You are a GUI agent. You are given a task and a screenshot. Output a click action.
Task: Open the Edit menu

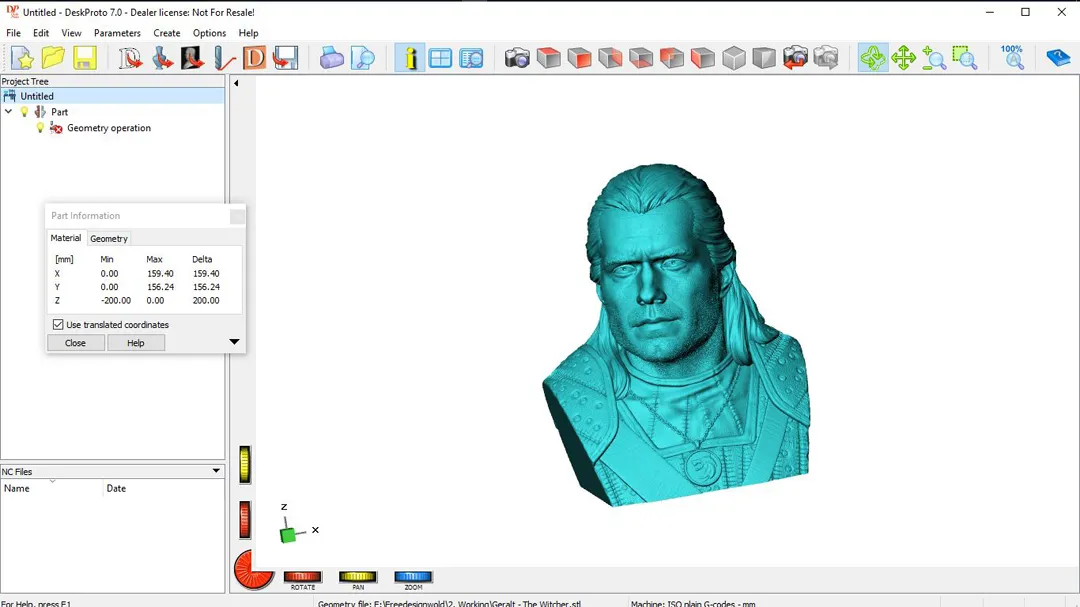point(41,33)
